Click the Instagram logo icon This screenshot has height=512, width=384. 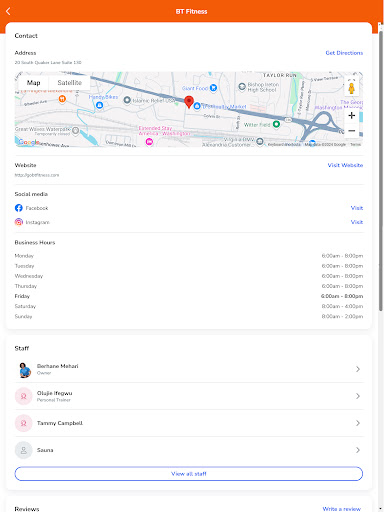(x=19, y=222)
